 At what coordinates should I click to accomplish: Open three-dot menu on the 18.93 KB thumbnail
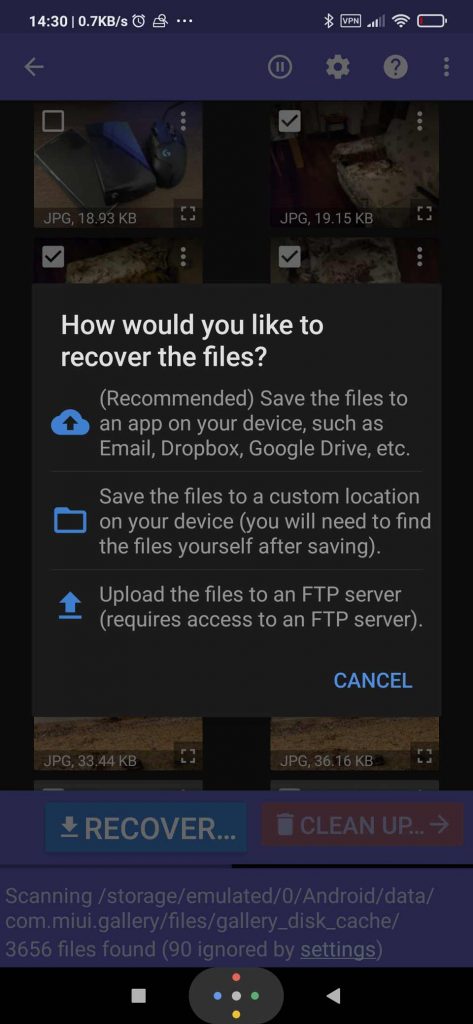pyautogui.click(x=183, y=121)
